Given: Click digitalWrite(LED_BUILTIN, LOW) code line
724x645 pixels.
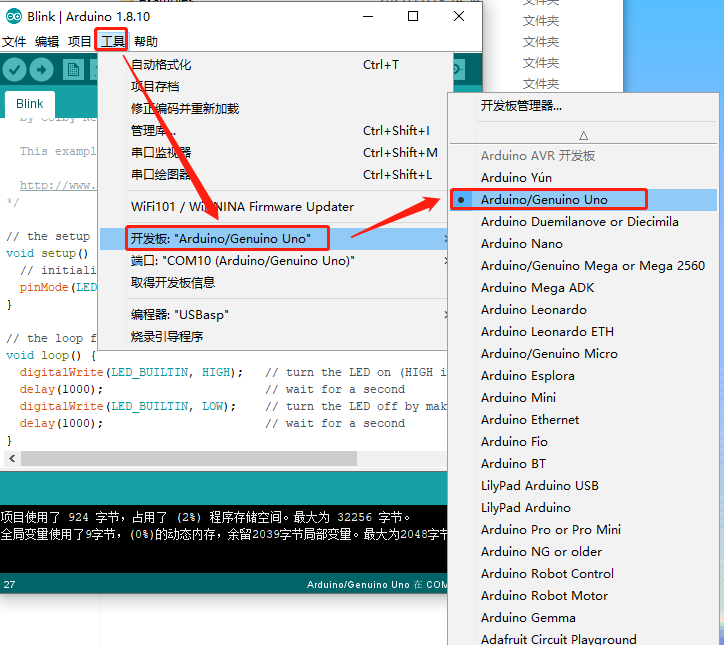Looking at the screenshot, I should click(x=128, y=406).
